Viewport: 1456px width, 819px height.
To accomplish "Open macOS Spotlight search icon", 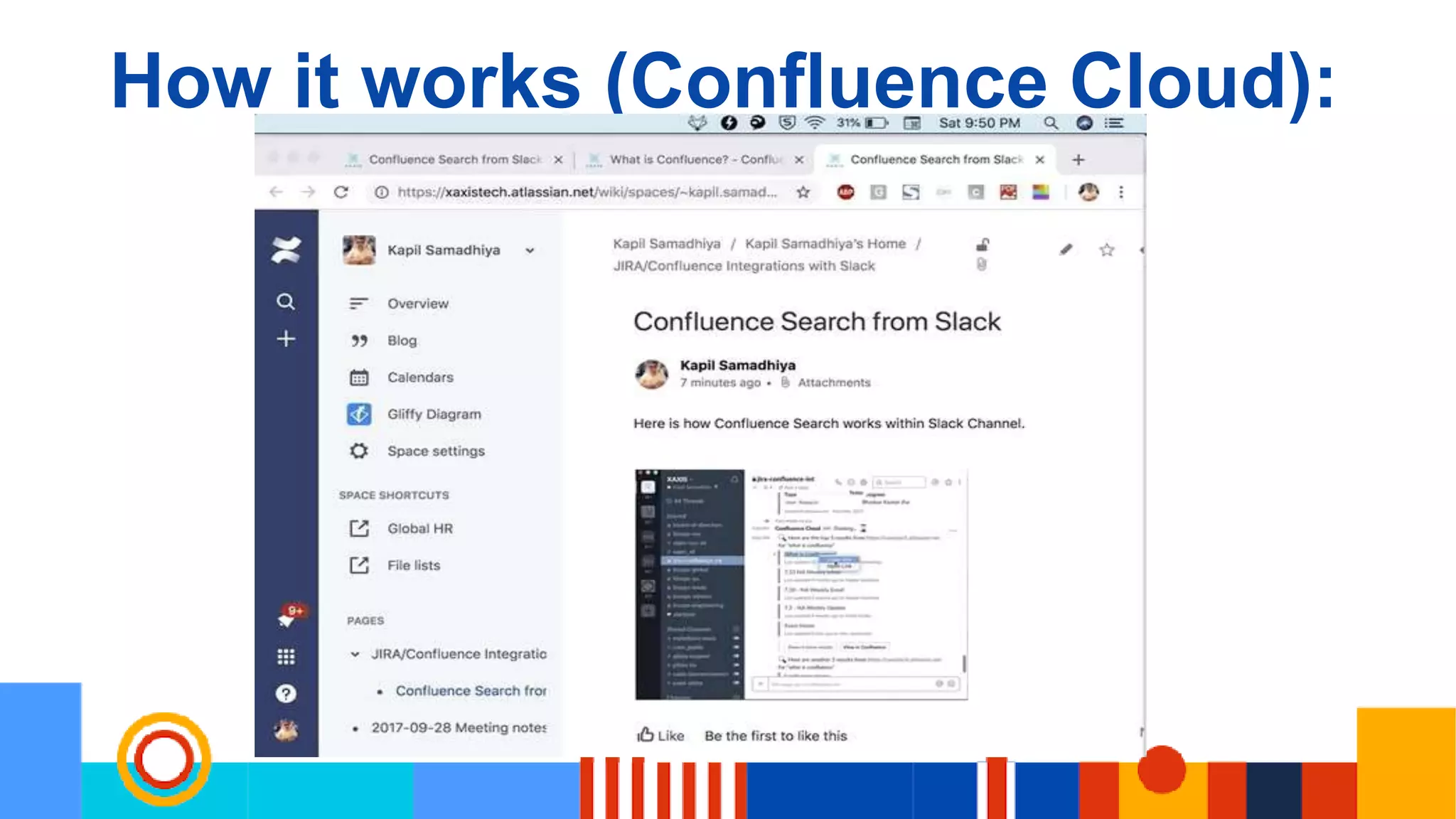I will click(1051, 123).
